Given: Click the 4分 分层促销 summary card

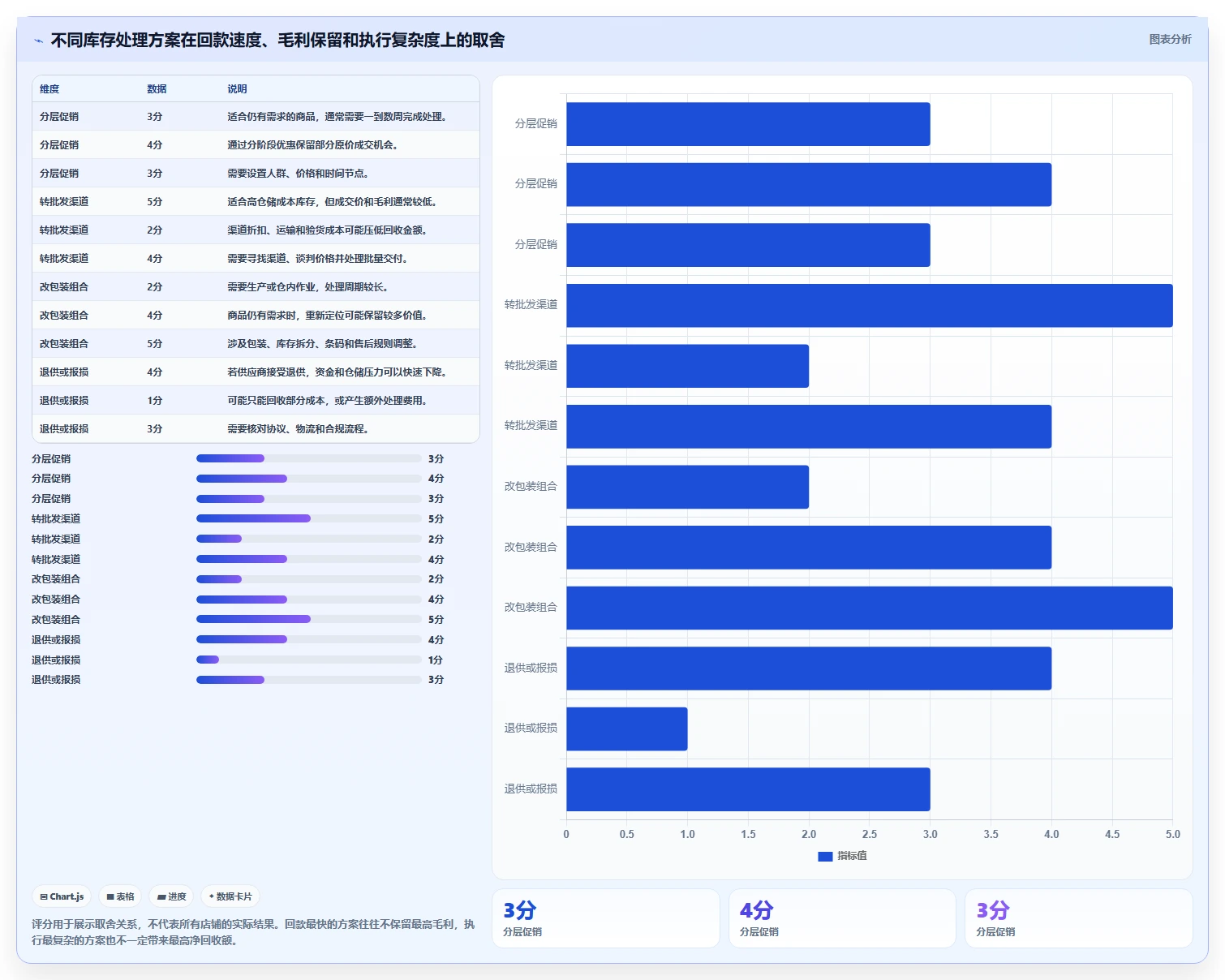Looking at the screenshot, I should (842, 918).
